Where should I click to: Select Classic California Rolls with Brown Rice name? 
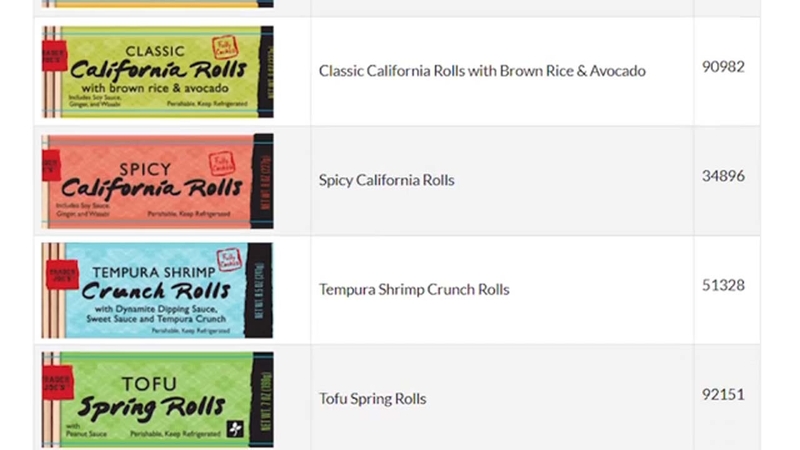point(482,71)
